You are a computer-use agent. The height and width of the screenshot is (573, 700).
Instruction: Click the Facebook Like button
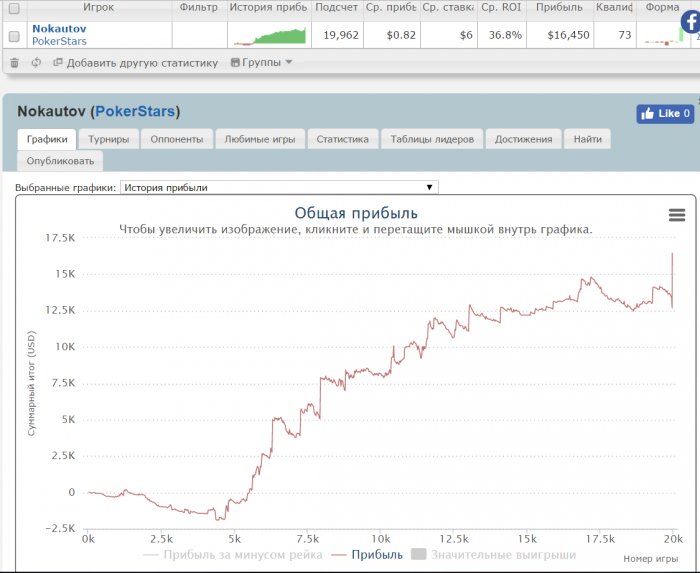[x=665, y=114]
